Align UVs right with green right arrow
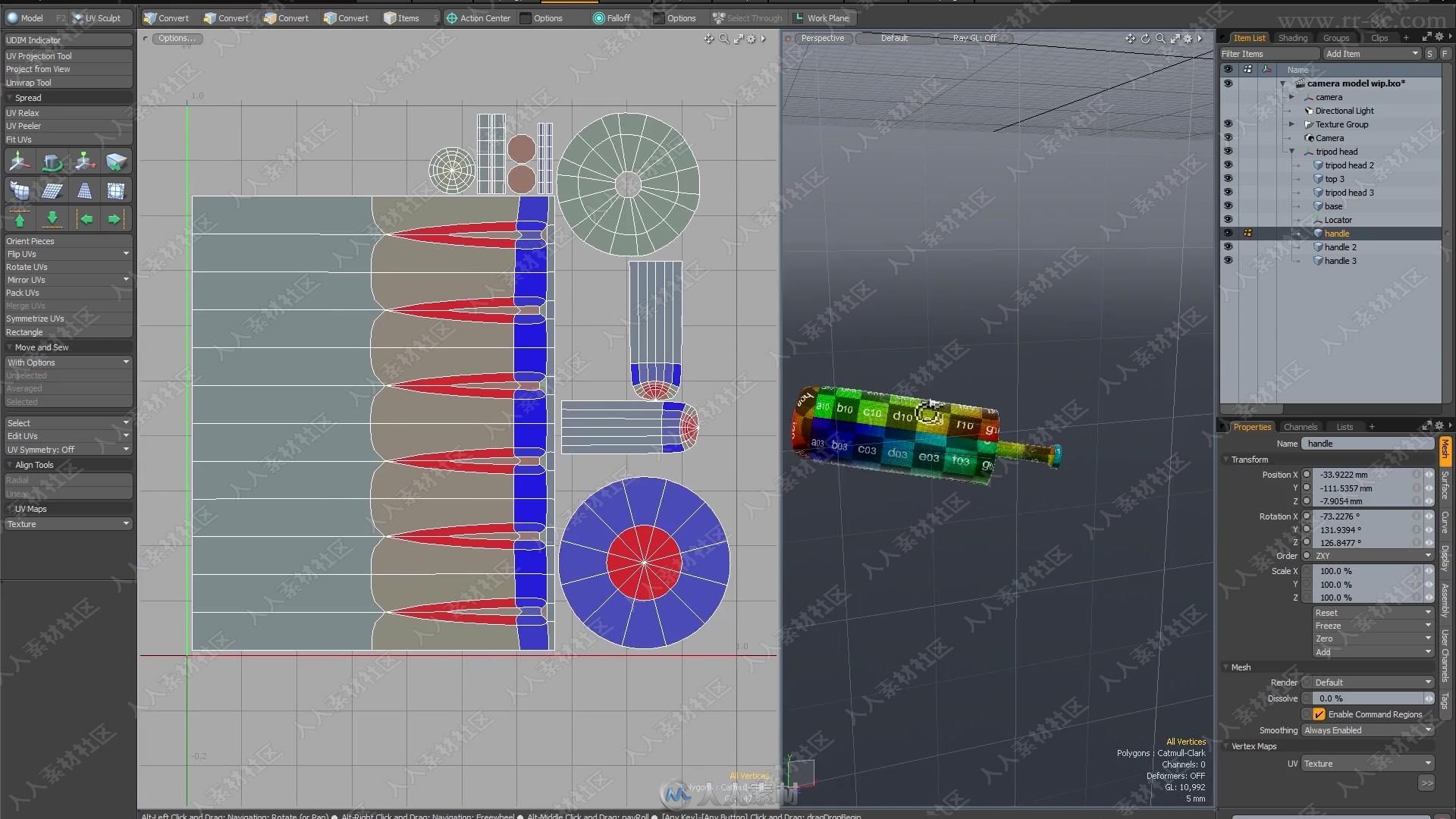Image resolution: width=1456 pixels, height=819 pixels. point(114,219)
